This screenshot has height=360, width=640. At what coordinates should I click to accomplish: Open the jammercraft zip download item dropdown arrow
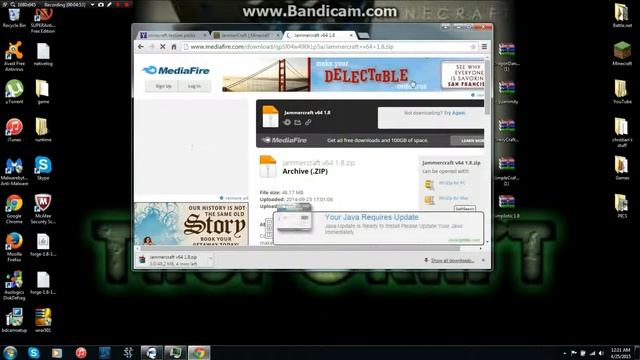210,259
